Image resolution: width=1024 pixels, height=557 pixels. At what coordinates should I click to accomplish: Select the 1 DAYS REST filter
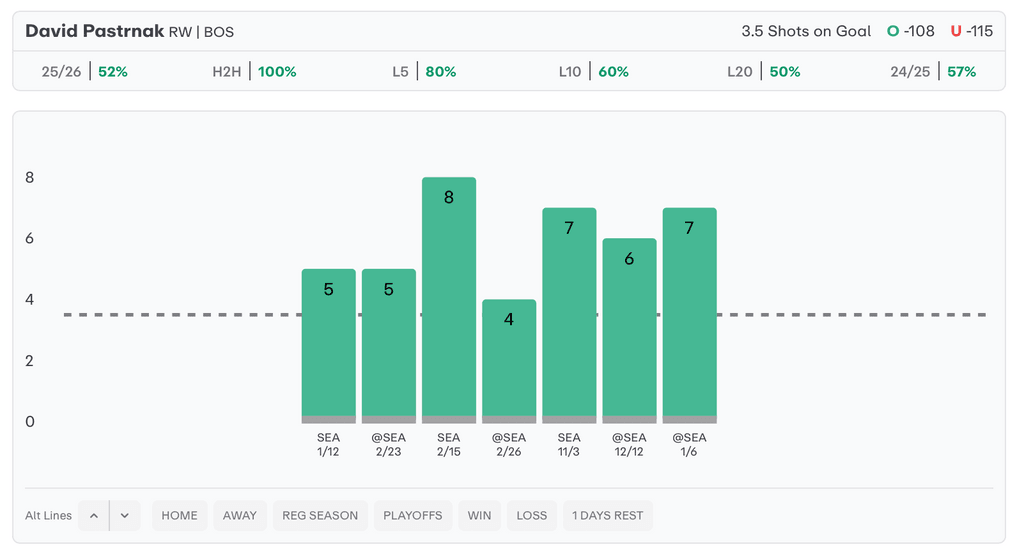pos(607,516)
